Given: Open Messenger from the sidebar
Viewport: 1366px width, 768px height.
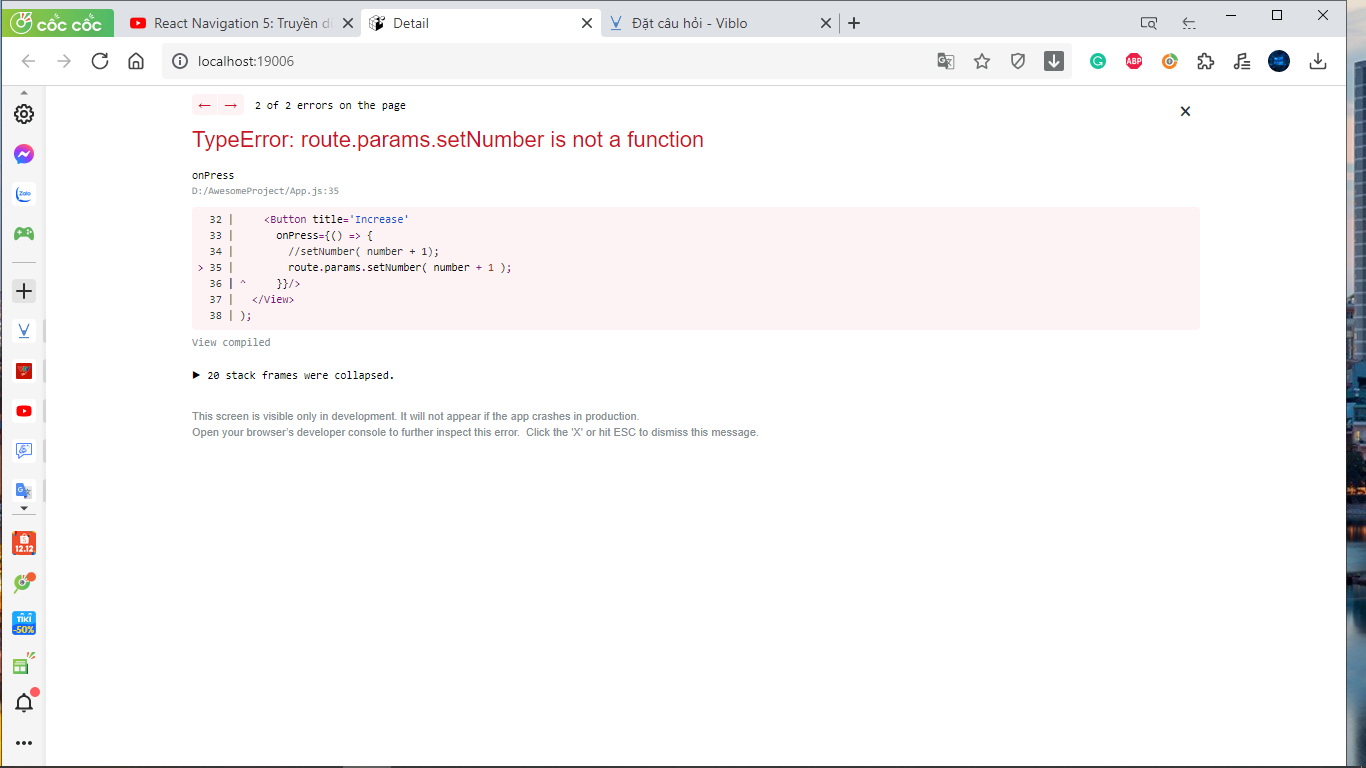Looking at the screenshot, I should pos(24,154).
